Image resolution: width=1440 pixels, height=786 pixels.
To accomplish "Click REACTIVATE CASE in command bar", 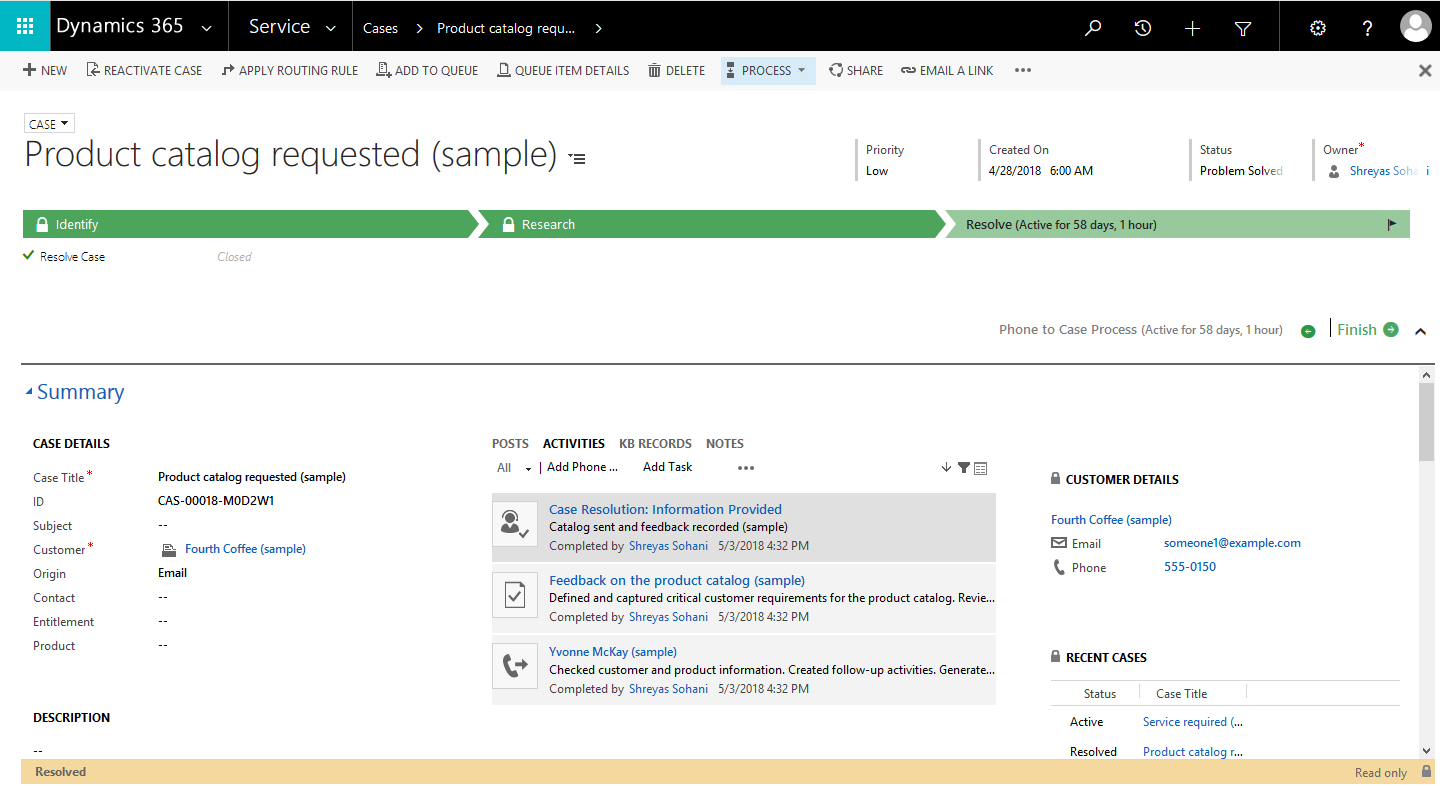I will pyautogui.click(x=144, y=71).
